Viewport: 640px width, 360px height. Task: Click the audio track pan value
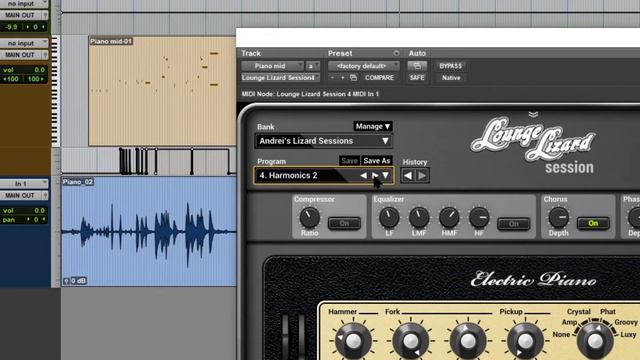pyautogui.click(x=35, y=220)
